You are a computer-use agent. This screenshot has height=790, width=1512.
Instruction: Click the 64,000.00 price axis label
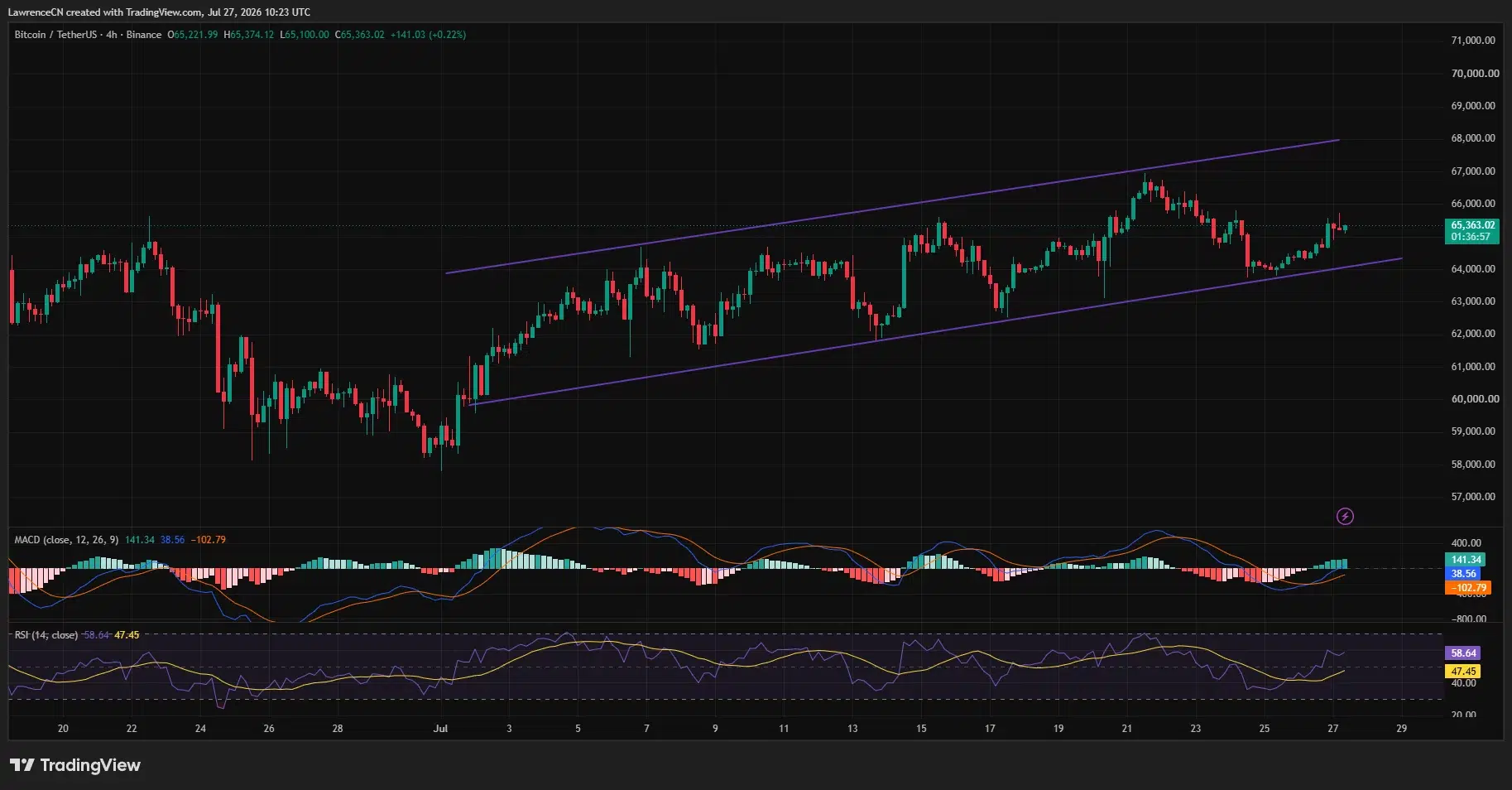pyautogui.click(x=1473, y=269)
